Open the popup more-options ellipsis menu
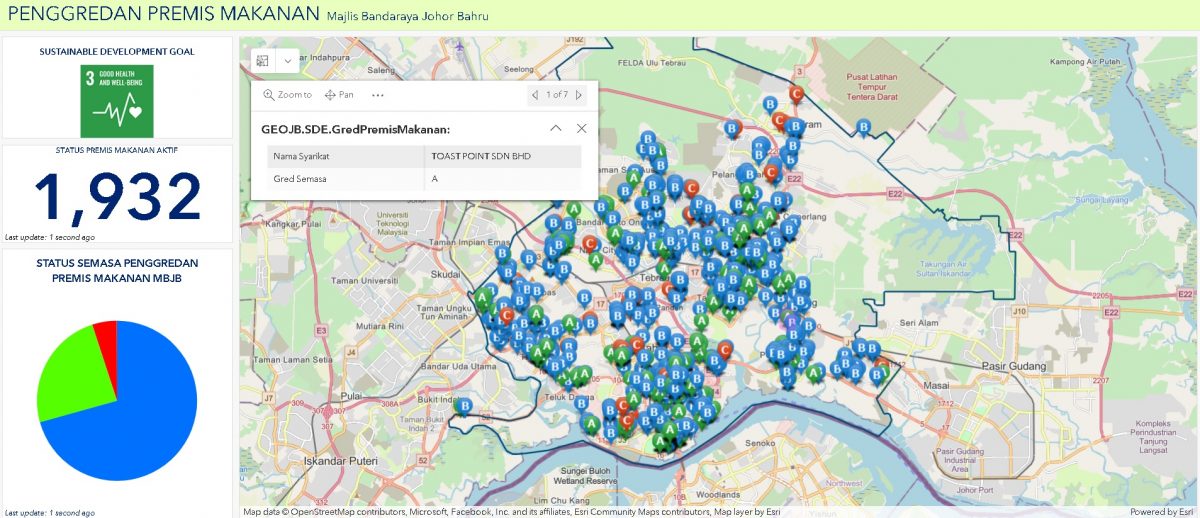The height and width of the screenshot is (518, 1200). (377, 95)
